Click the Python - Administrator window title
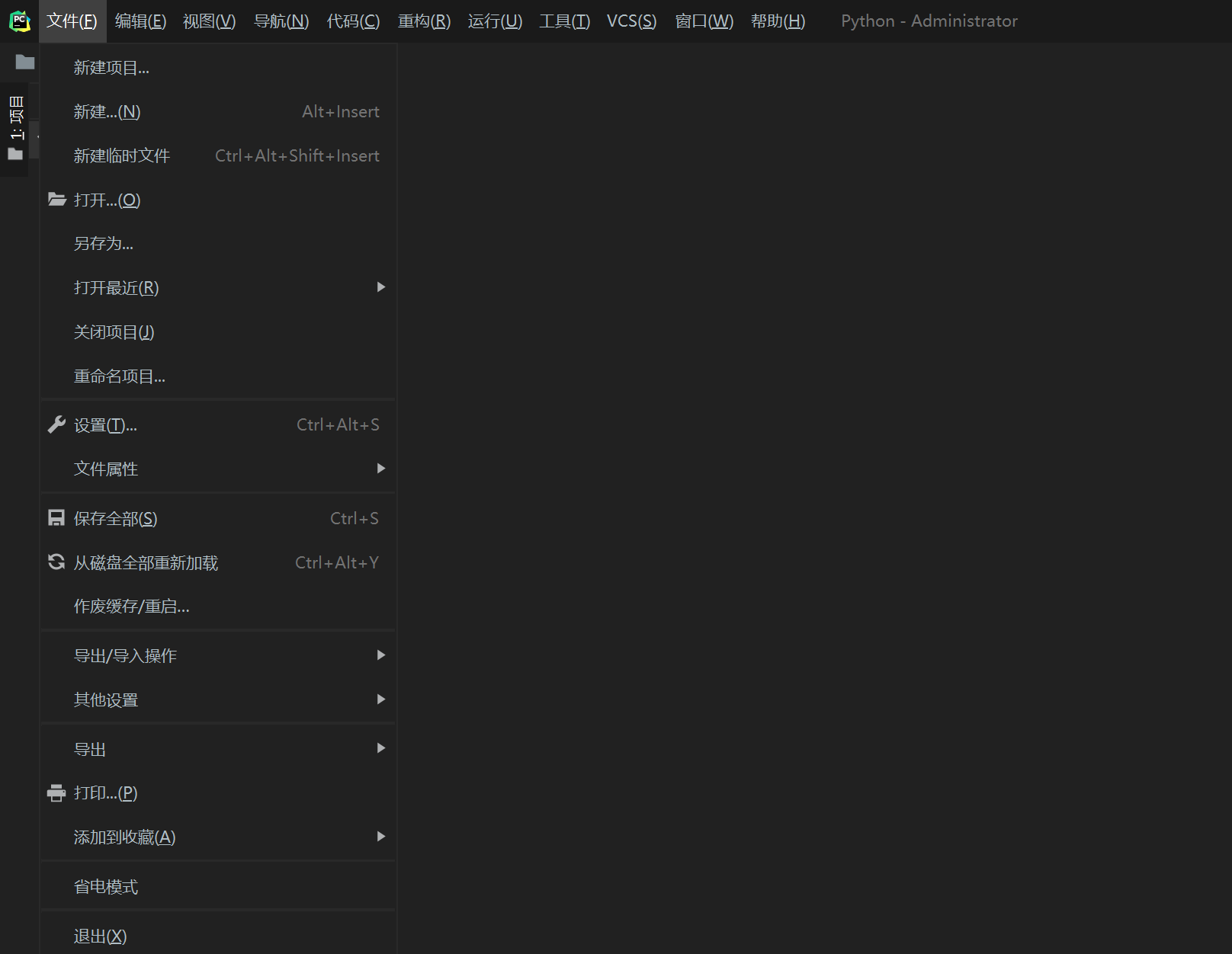 click(929, 21)
